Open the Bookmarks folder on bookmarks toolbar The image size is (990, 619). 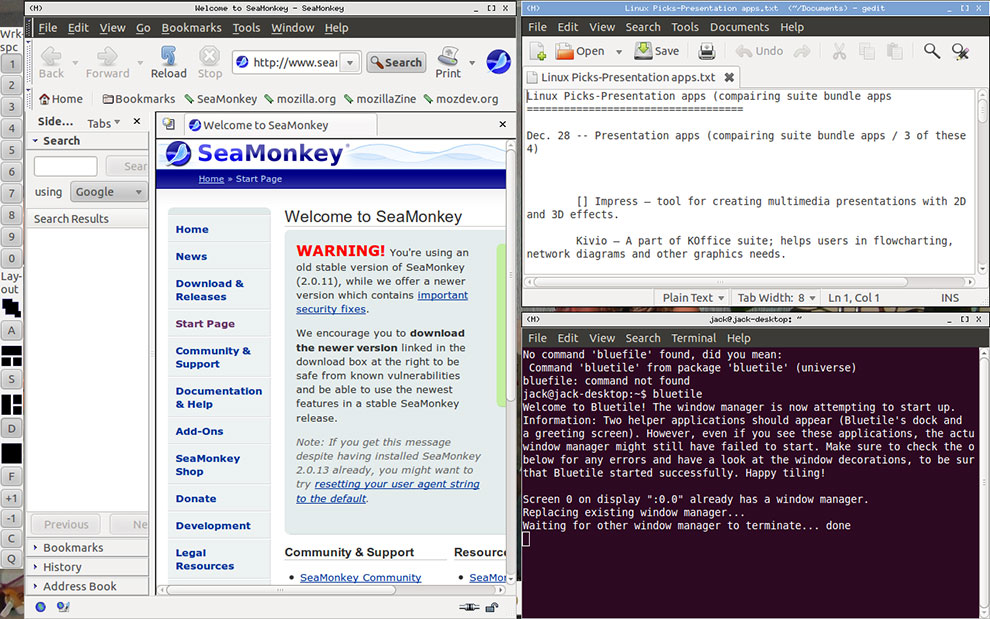139,99
